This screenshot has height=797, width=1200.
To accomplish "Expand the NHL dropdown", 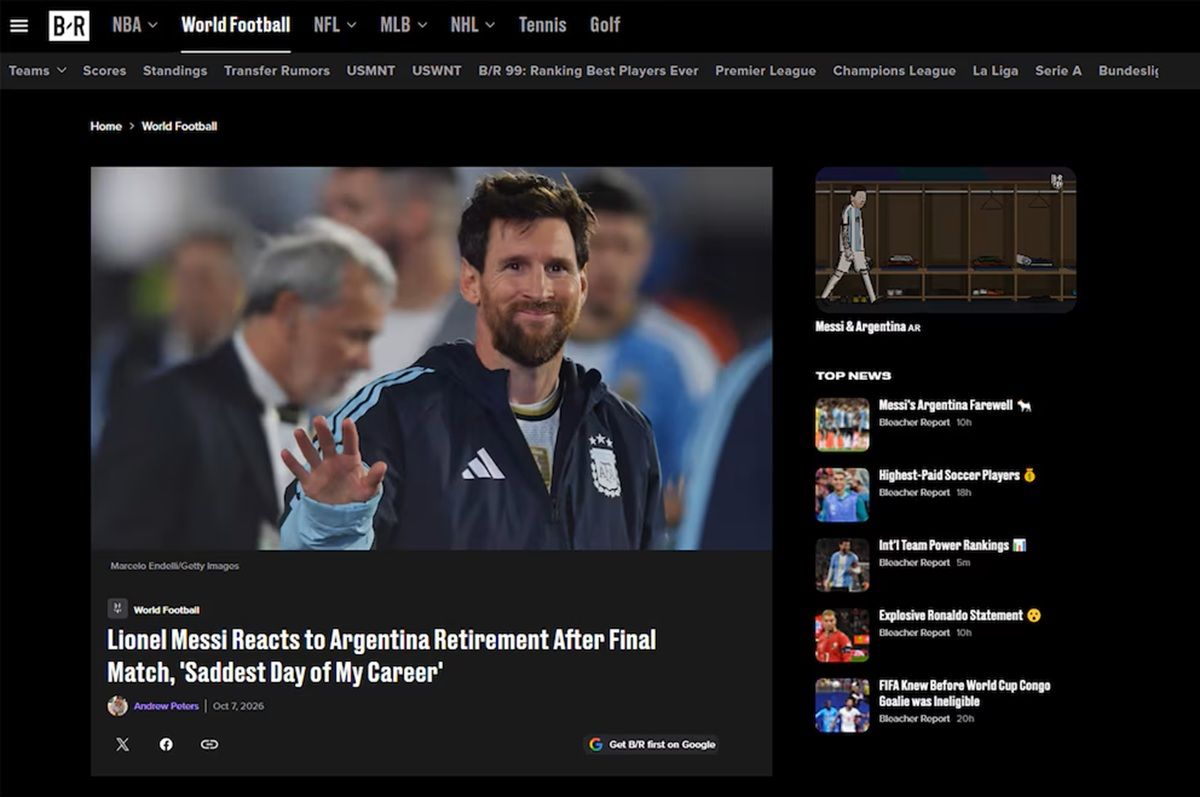I will (473, 25).
